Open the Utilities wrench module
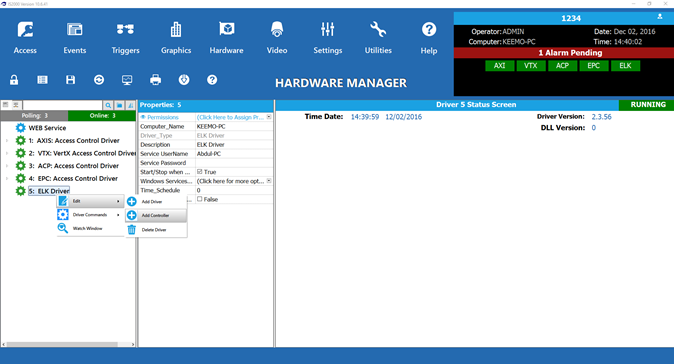The height and width of the screenshot is (364, 674). point(378,38)
